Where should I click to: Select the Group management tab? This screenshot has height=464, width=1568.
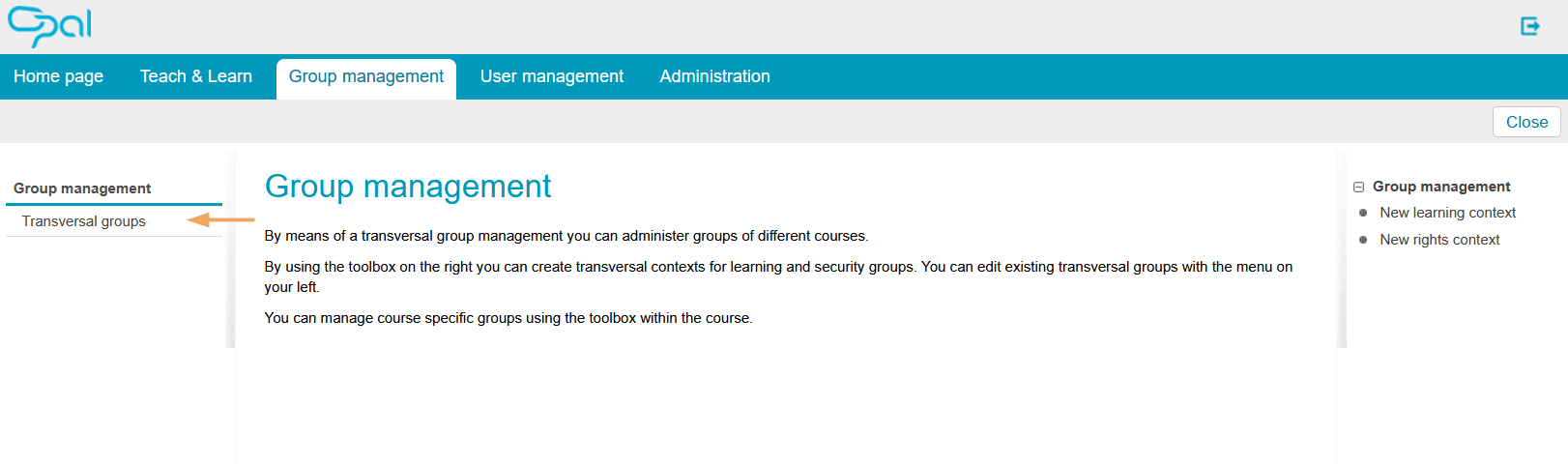(x=366, y=76)
